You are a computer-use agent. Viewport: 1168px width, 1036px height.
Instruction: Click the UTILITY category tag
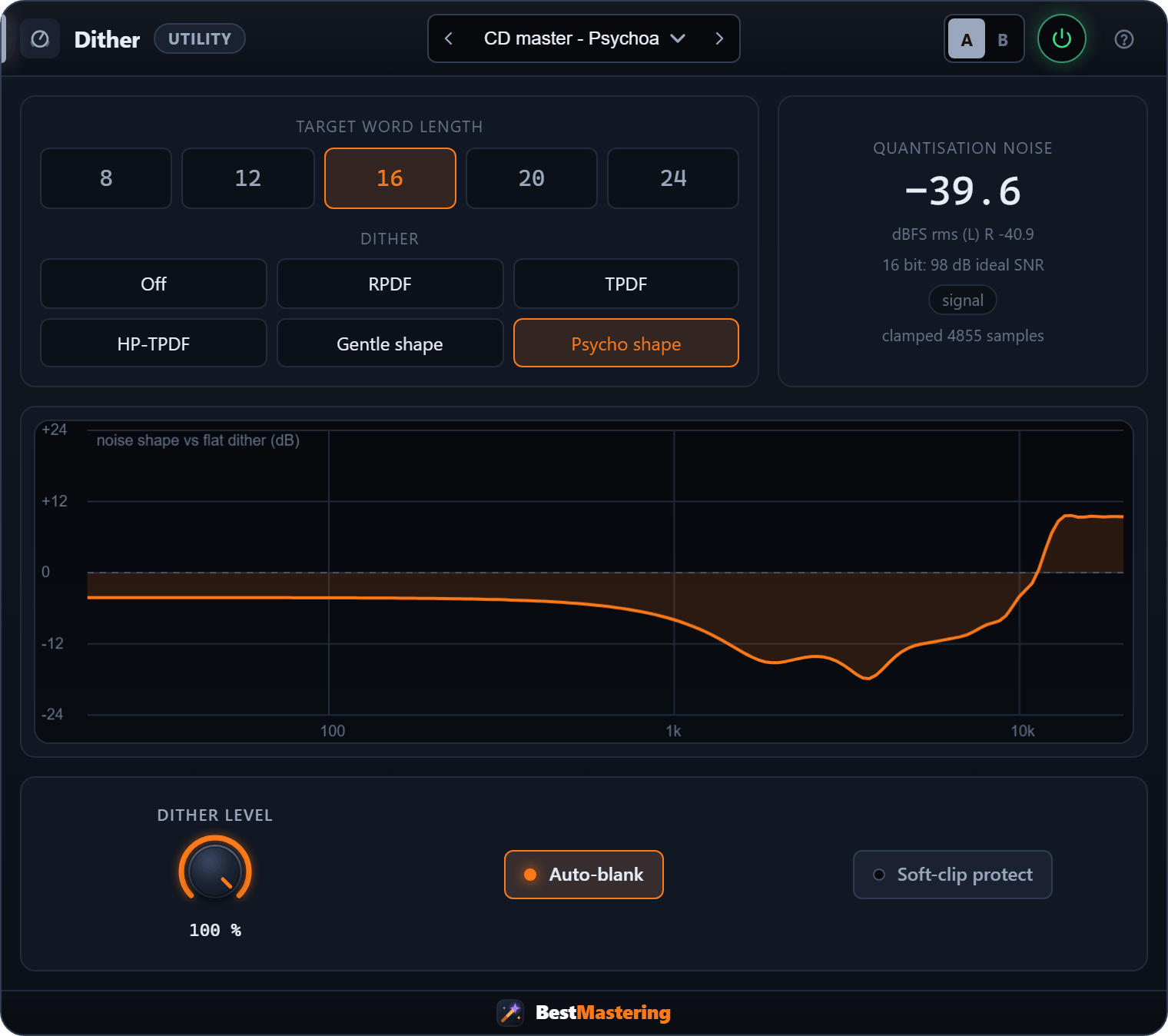(x=200, y=38)
